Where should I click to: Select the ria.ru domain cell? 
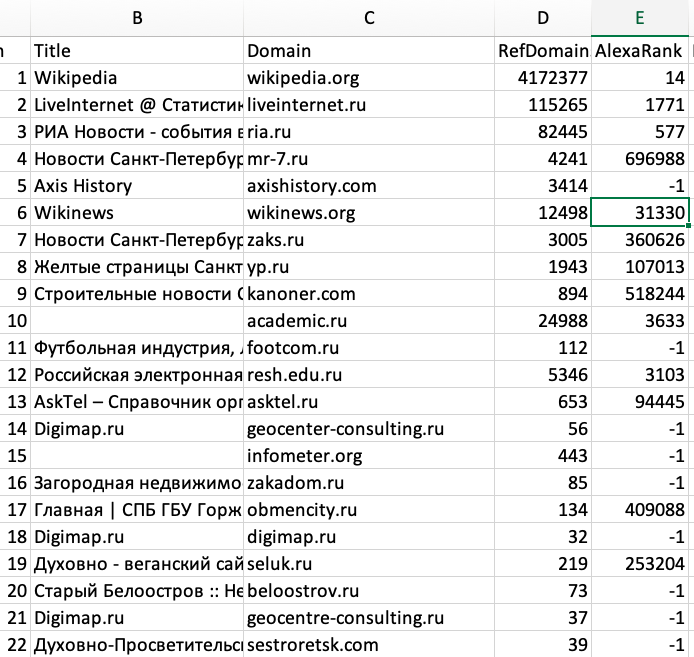pos(369,131)
